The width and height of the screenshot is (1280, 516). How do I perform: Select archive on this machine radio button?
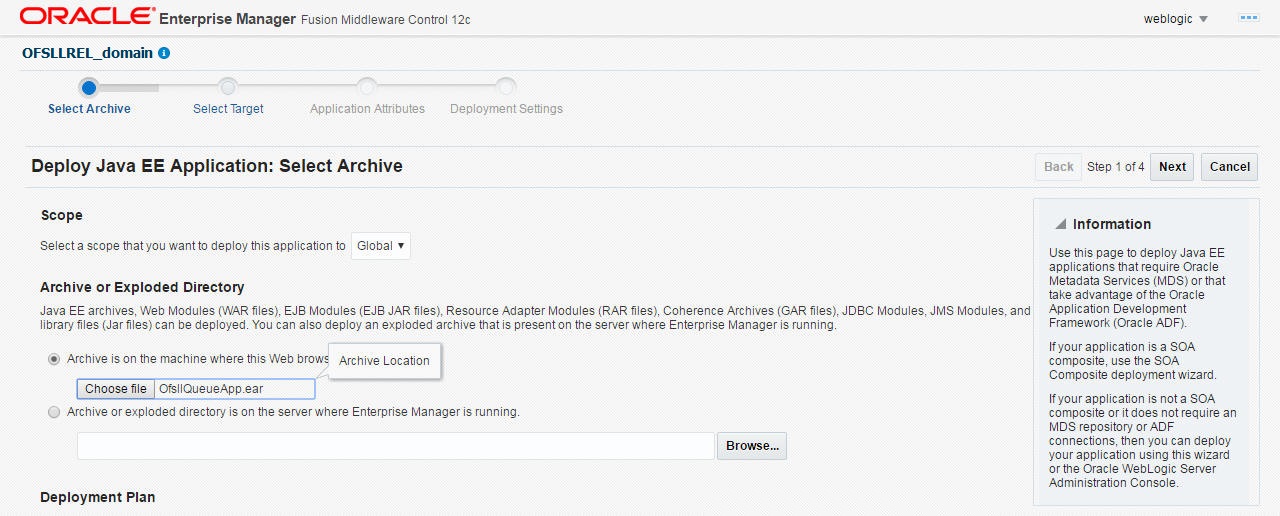pyautogui.click(x=54, y=359)
